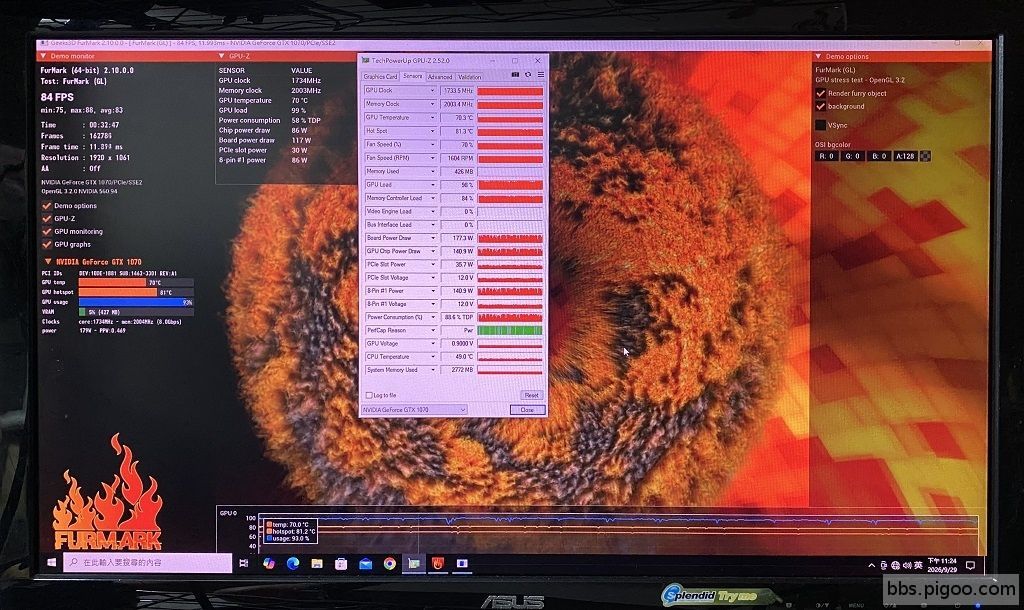Viewport: 1024px width, 610px height.
Task: Collapse the NVIDIA GeForce GTX 1070 section
Action: (x=48, y=261)
